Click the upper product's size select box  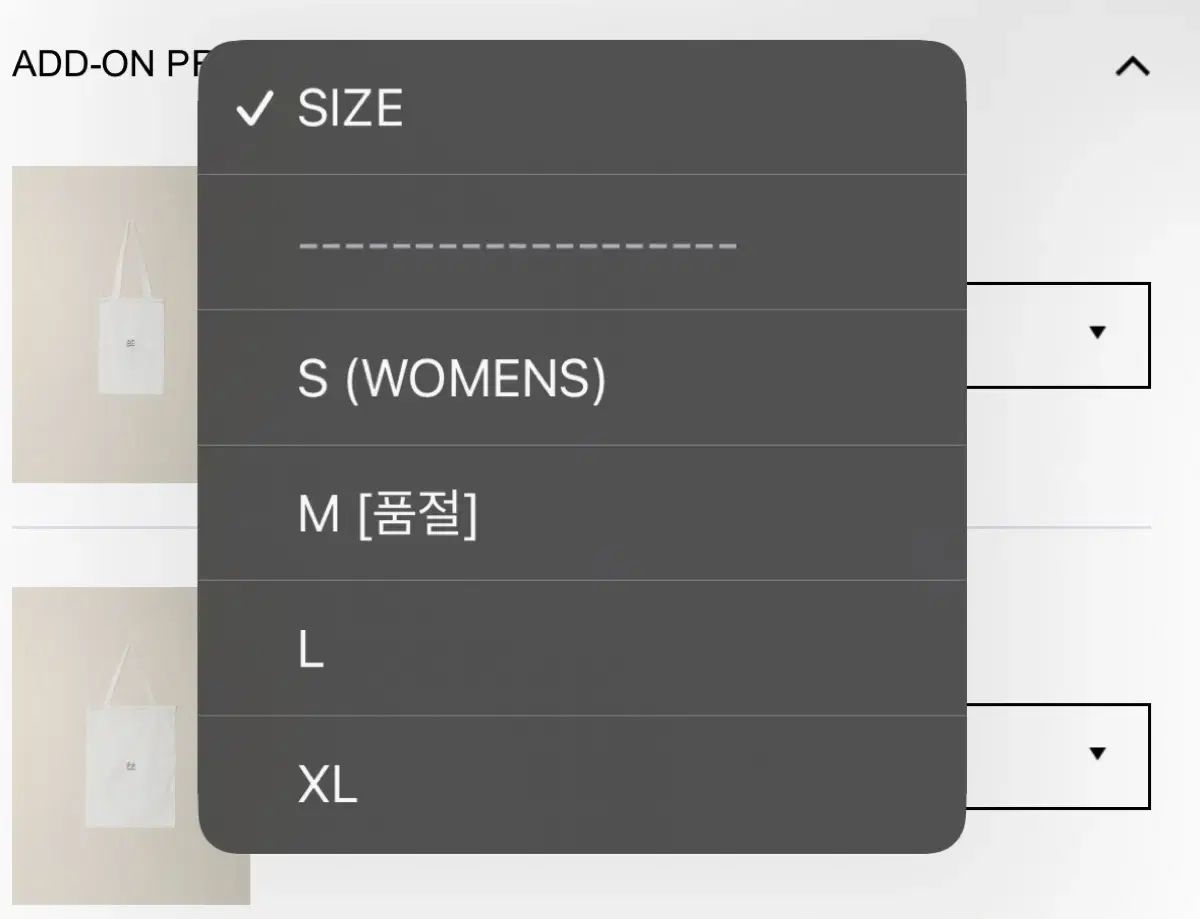[1050, 335]
